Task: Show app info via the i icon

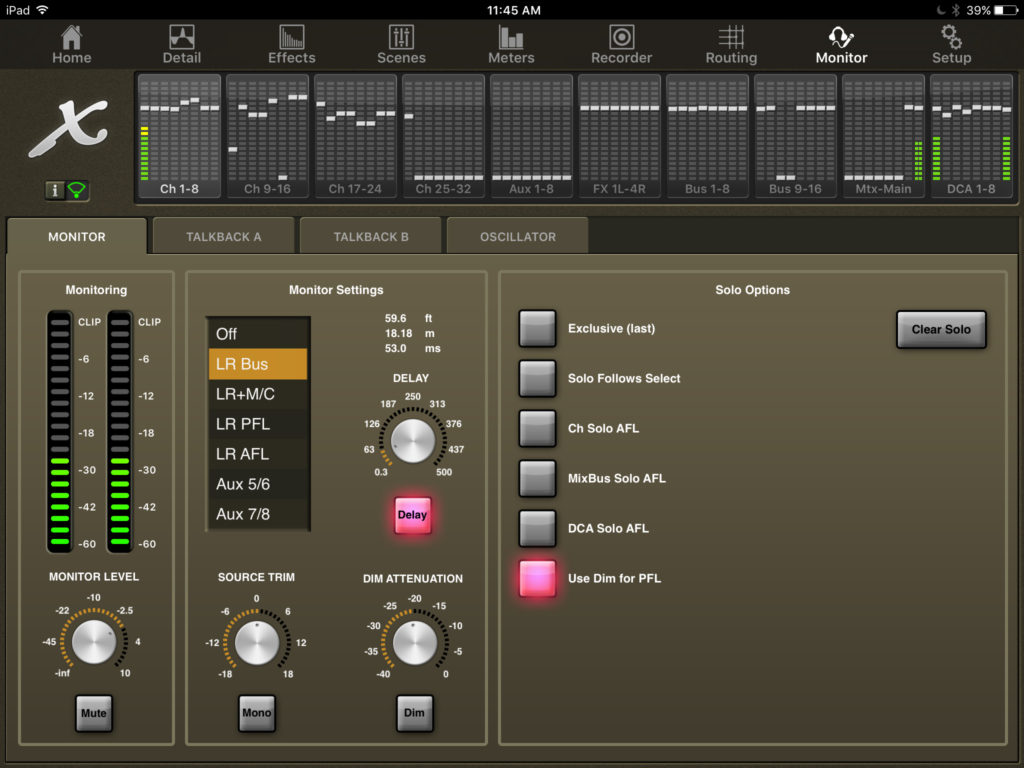Action: [55, 190]
